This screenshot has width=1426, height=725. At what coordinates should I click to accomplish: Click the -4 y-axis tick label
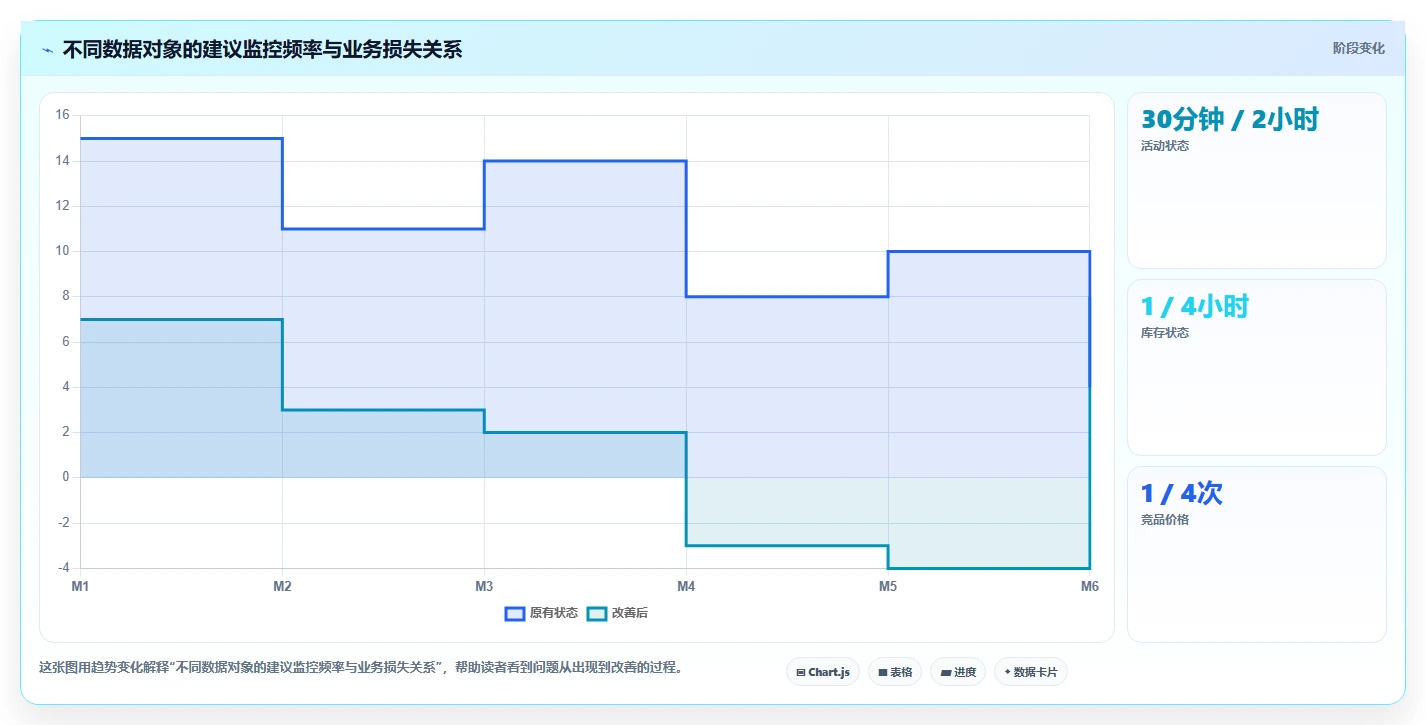pos(62,568)
